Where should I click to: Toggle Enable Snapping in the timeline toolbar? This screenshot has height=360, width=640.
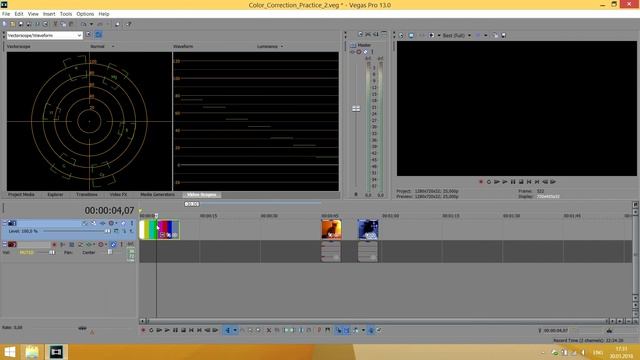pyautogui.click(x=338, y=330)
